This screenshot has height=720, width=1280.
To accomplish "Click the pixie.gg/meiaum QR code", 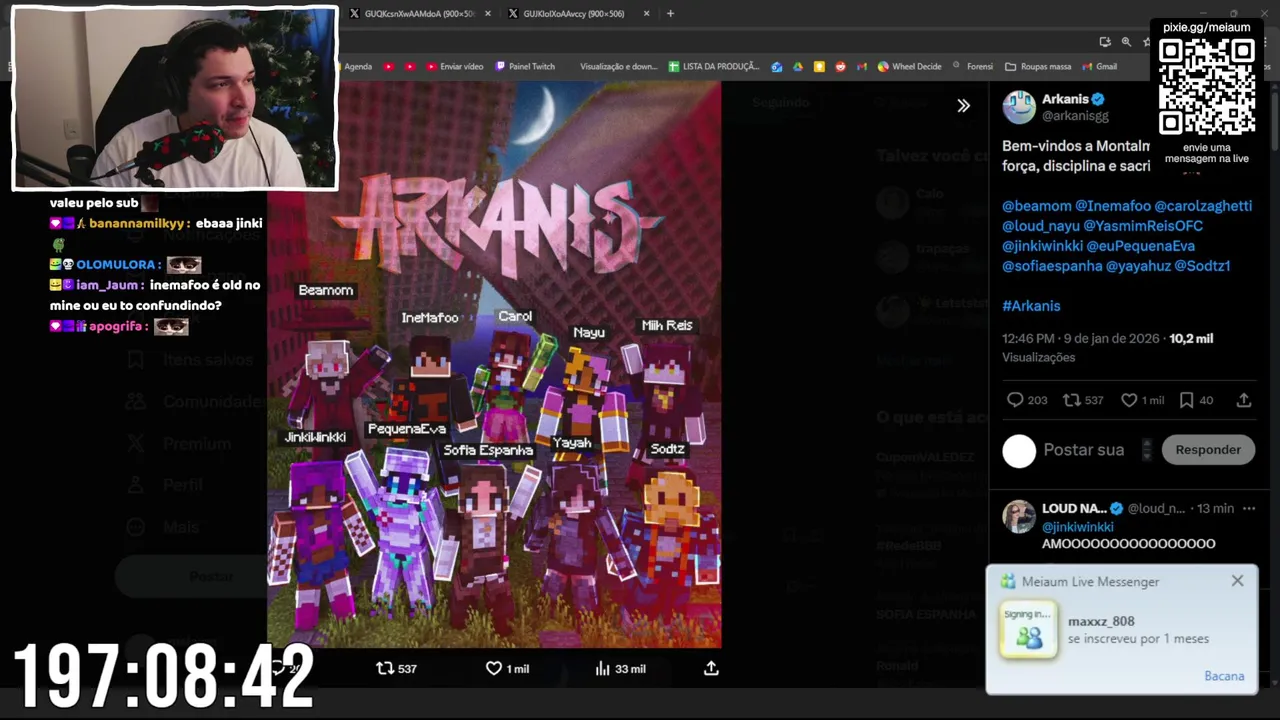I will click(1206, 87).
